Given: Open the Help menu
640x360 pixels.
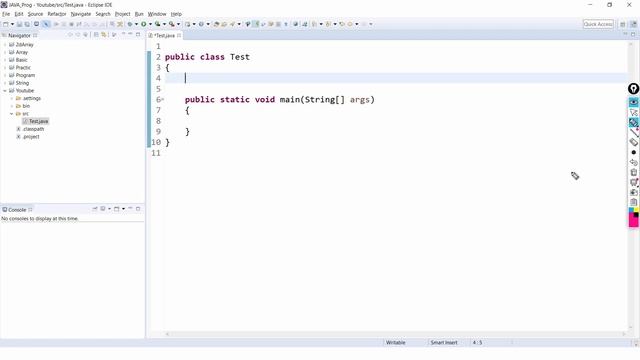Looking at the screenshot, I should pos(176,14).
